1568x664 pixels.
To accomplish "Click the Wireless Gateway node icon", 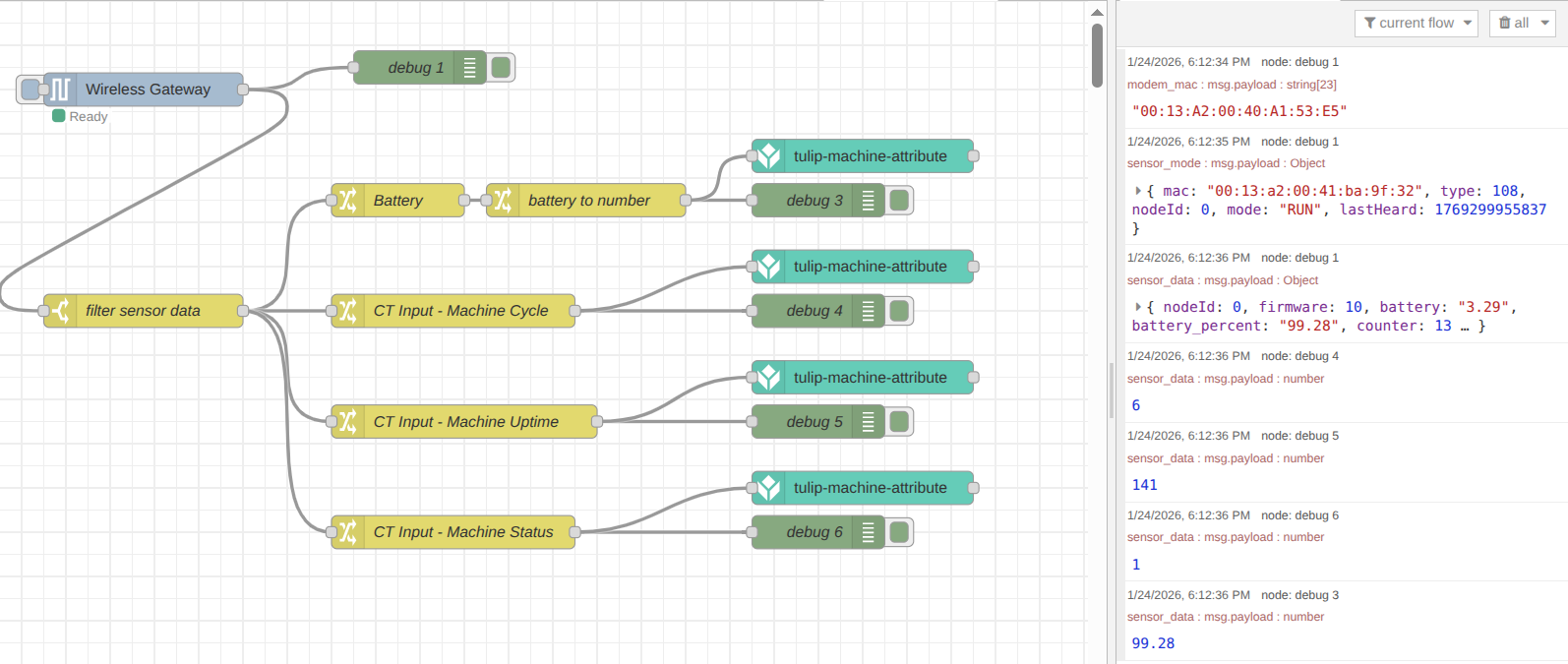I will (x=60, y=90).
